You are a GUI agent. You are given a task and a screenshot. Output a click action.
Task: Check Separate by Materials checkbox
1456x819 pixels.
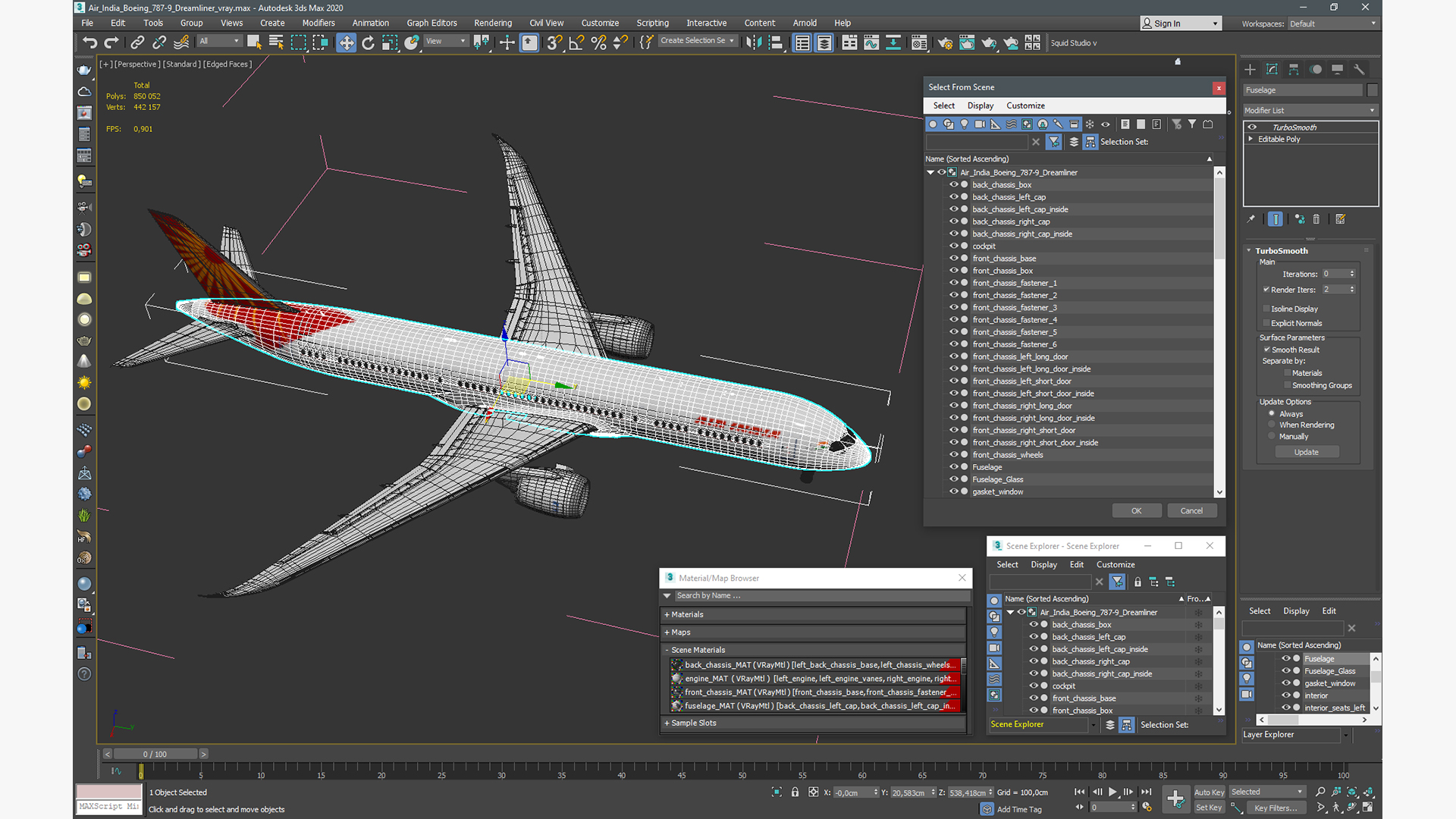(1288, 373)
